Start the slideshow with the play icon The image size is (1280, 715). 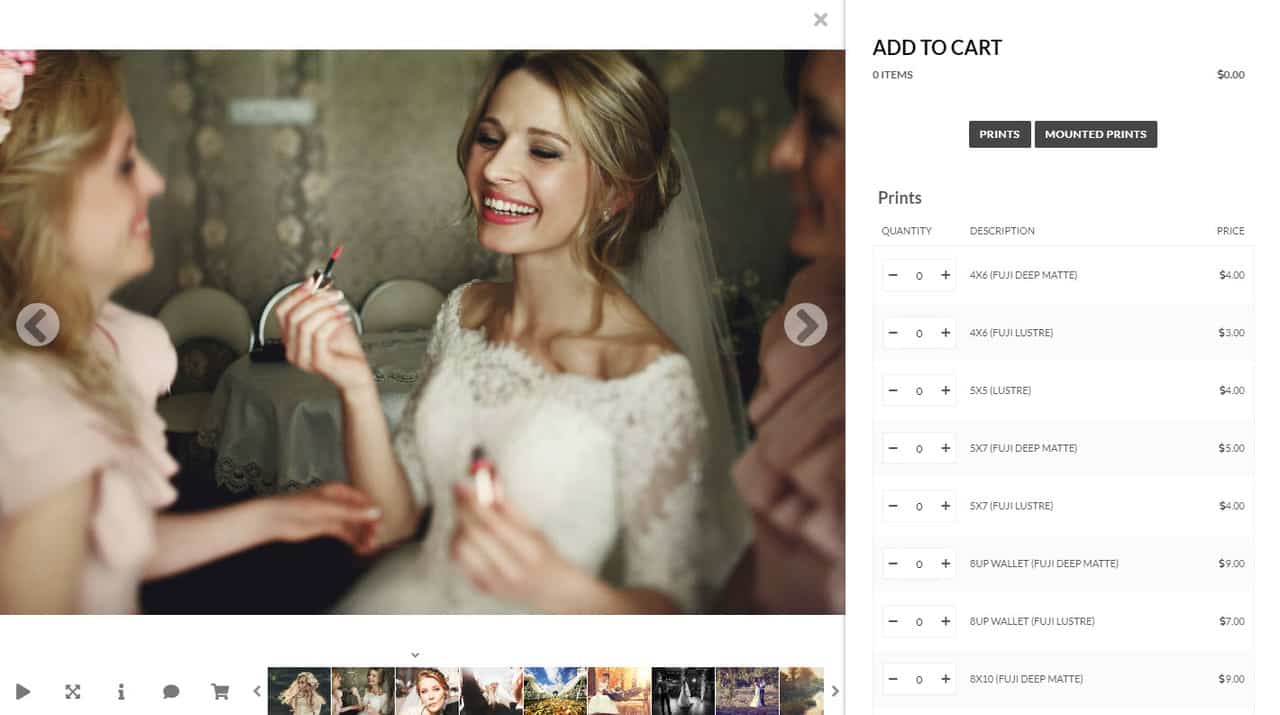click(23, 691)
